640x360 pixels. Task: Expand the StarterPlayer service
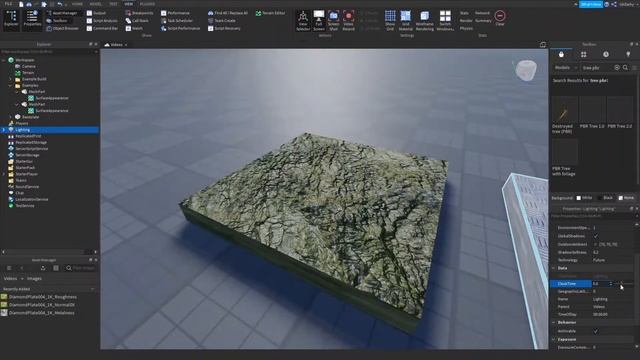[4, 174]
